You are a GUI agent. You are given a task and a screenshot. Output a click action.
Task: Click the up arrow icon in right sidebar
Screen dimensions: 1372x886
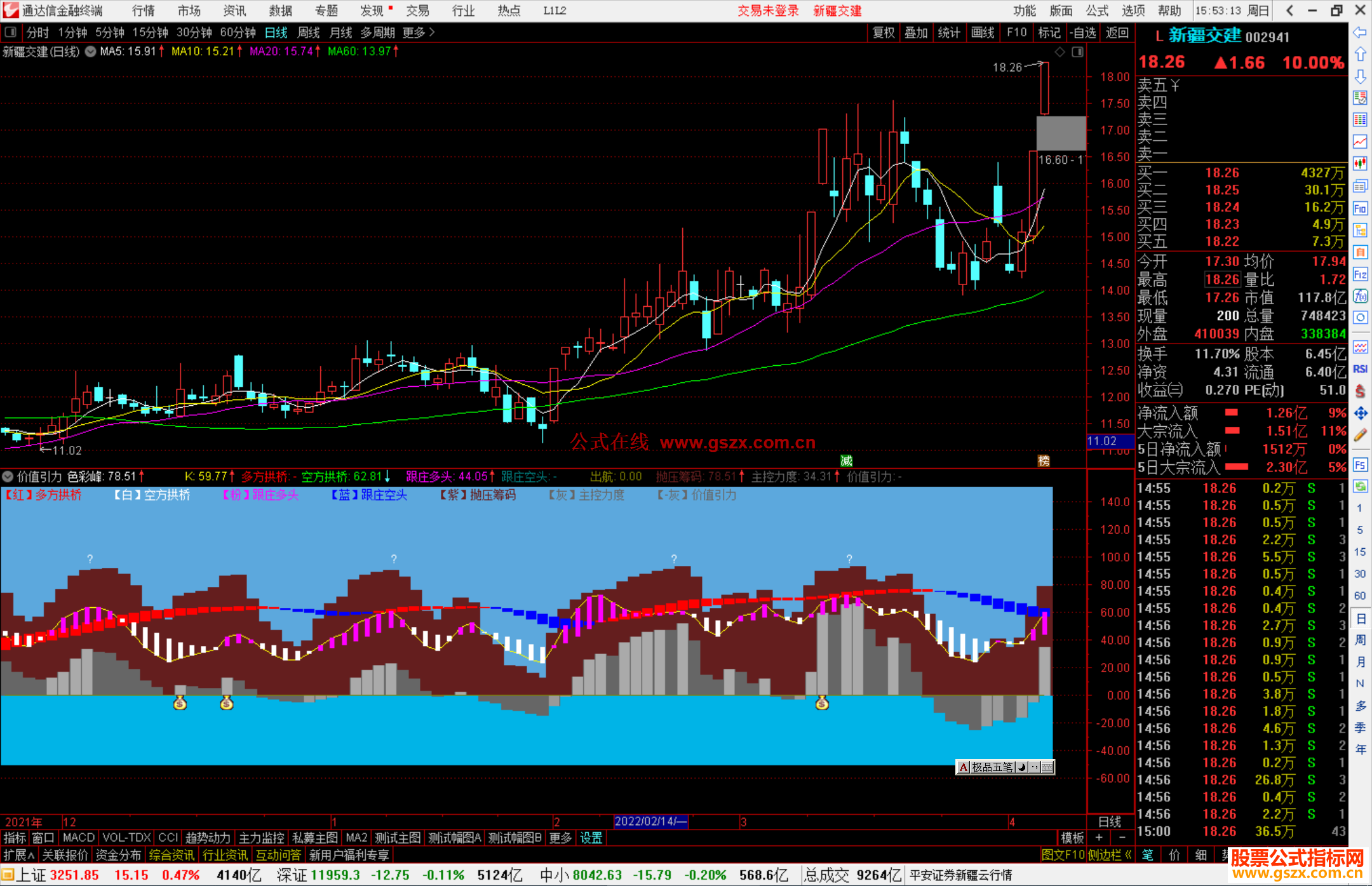[1360, 54]
